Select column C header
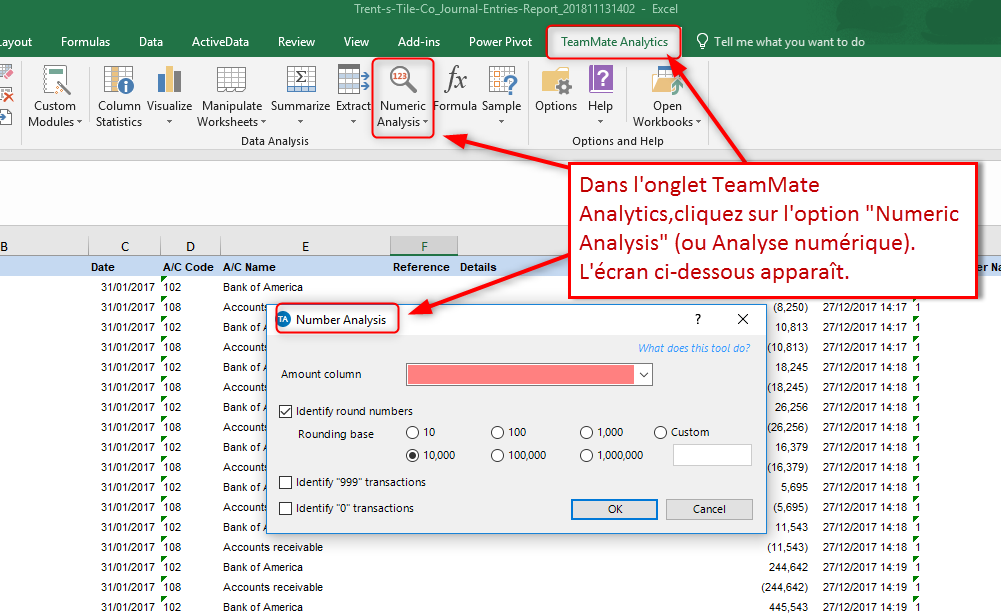The image size is (1001, 615). [124, 247]
